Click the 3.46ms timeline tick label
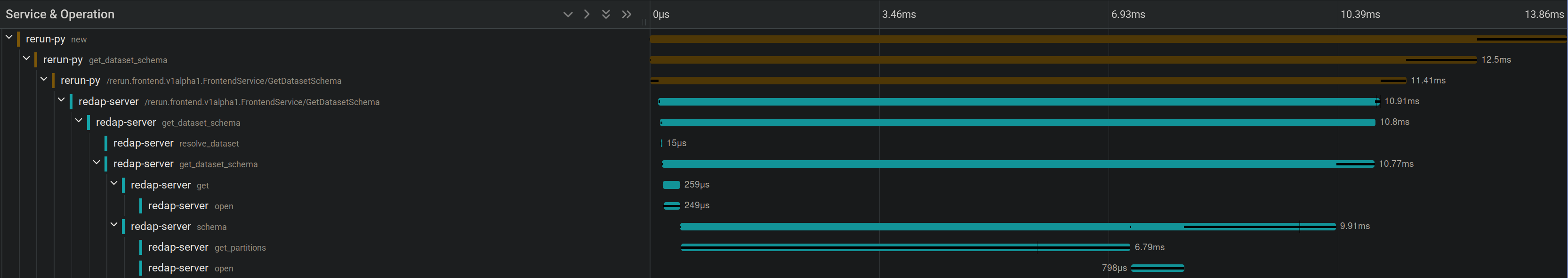The height and width of the screenshot is (278, 1568). click(899, 14)
